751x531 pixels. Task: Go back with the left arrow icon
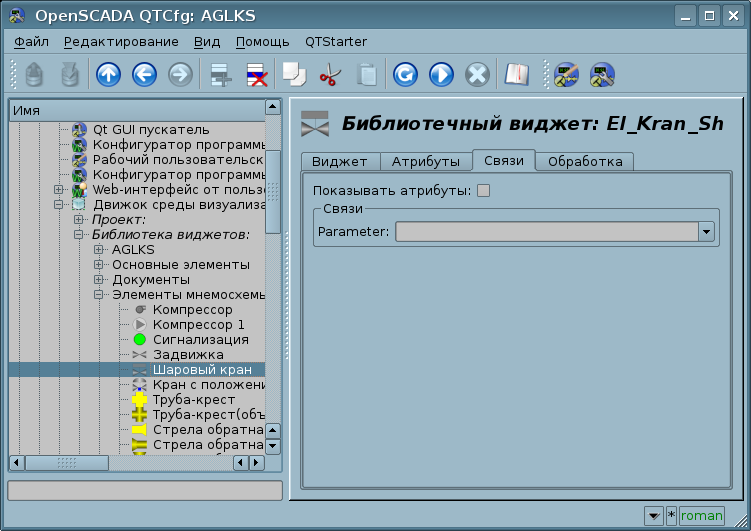click(144, 74)
